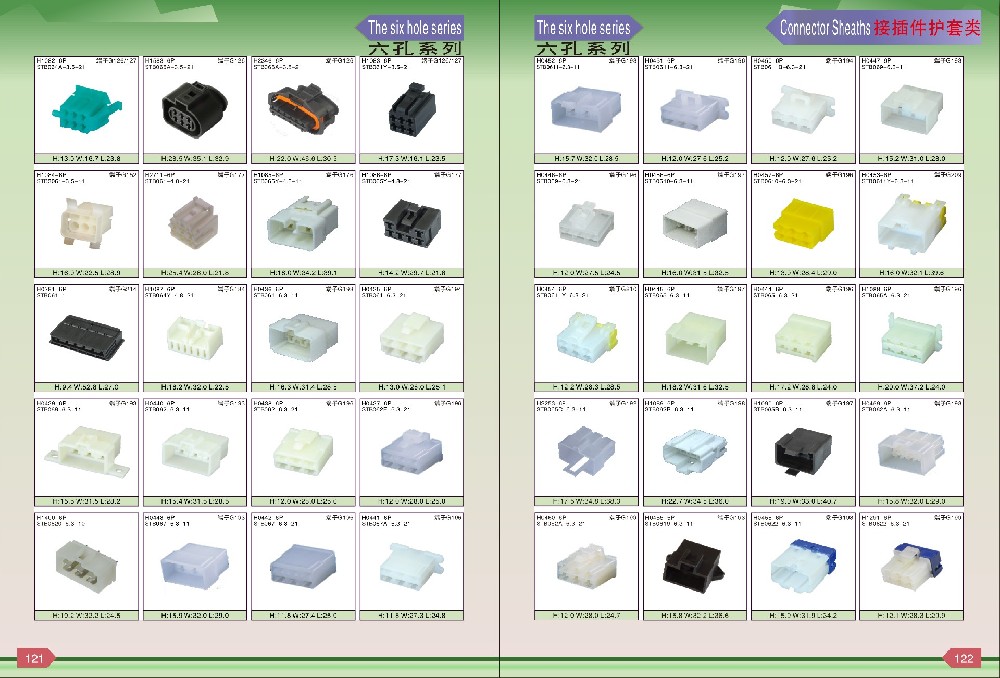The height and width of the screenshot is (678, 1000).
Task: Click the page number 121
Action: [35, 658]
